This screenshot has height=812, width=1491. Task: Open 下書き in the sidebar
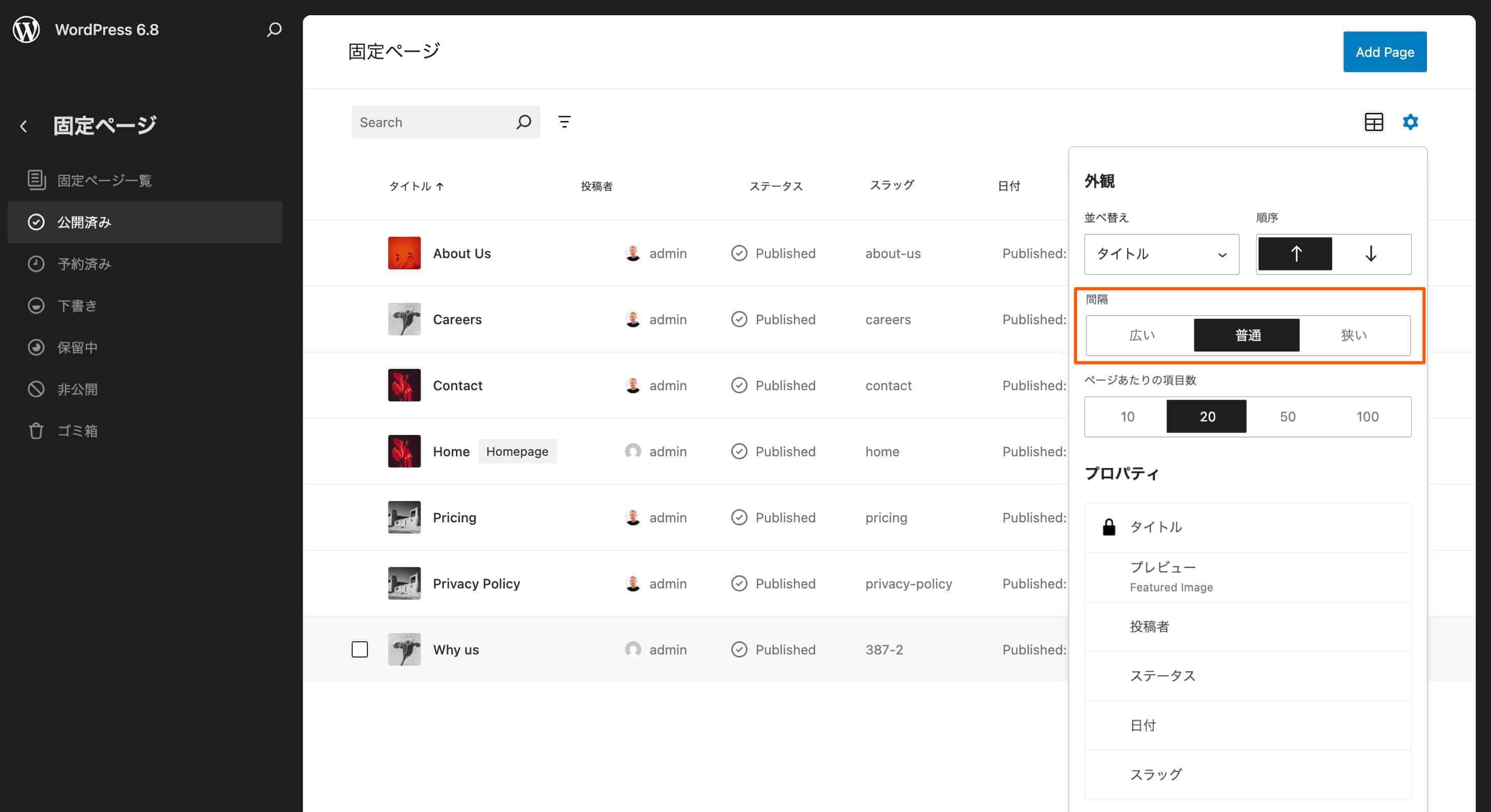78,305
